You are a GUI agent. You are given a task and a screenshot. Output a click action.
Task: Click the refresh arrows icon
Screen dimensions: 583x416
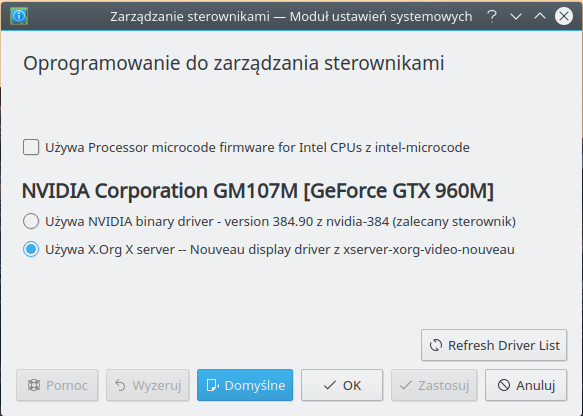point(436,345)
